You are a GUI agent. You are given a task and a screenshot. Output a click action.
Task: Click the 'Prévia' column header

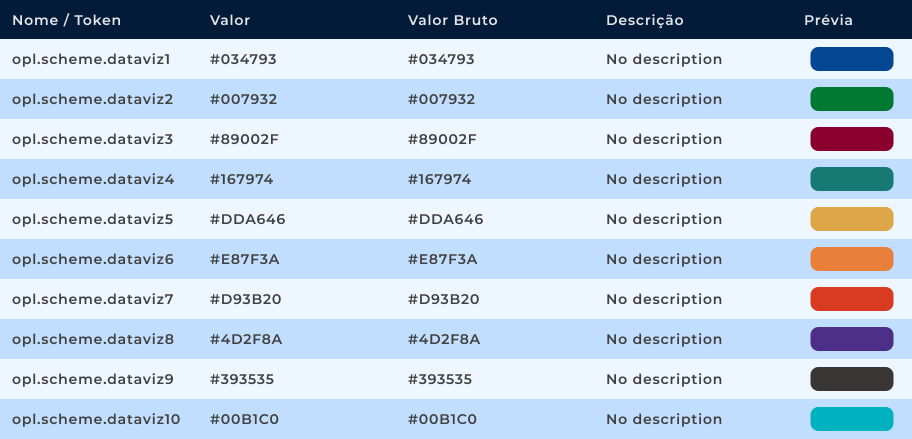click(x=828, y=20)
